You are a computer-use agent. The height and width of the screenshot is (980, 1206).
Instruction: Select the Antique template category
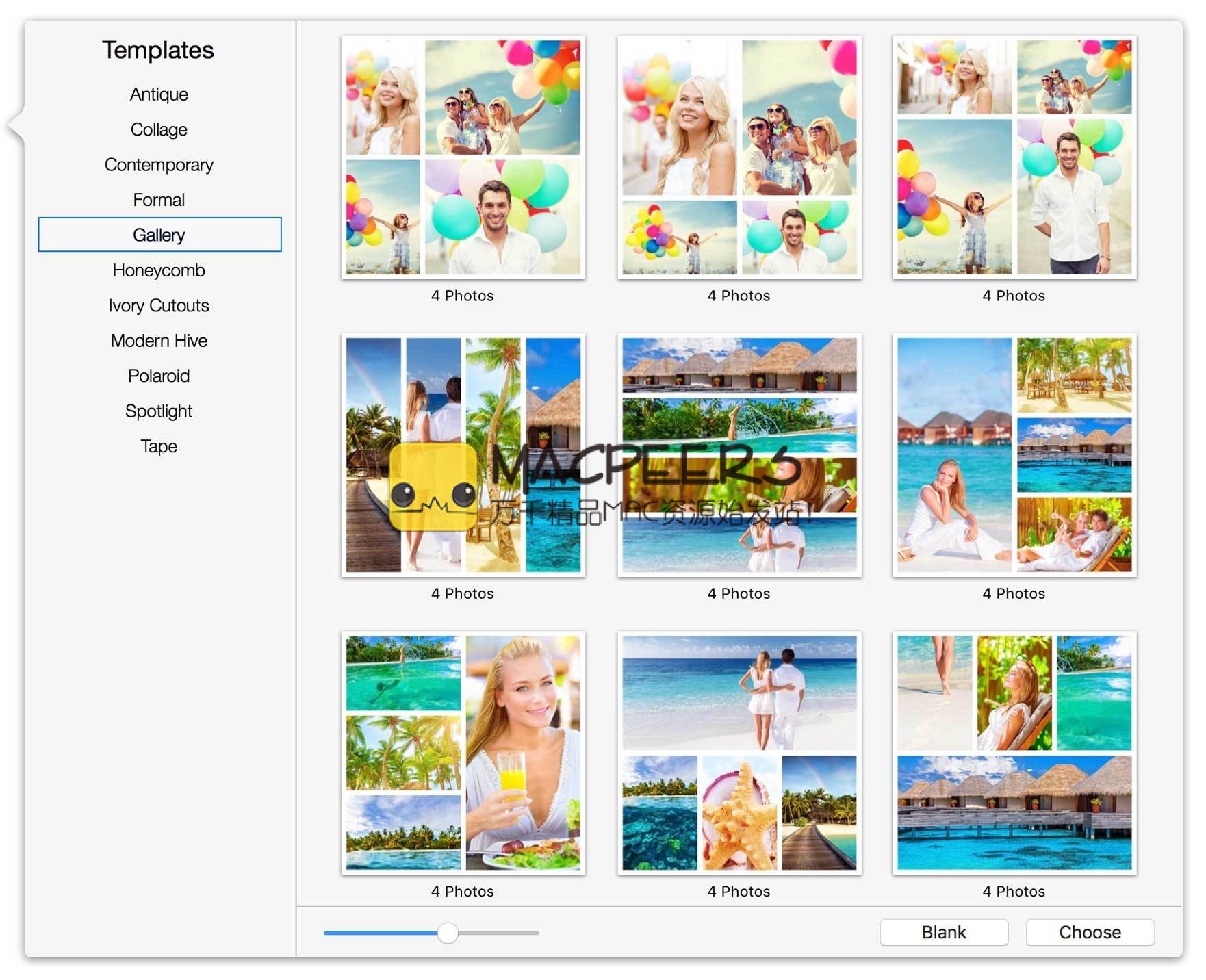tap(159, 94)
